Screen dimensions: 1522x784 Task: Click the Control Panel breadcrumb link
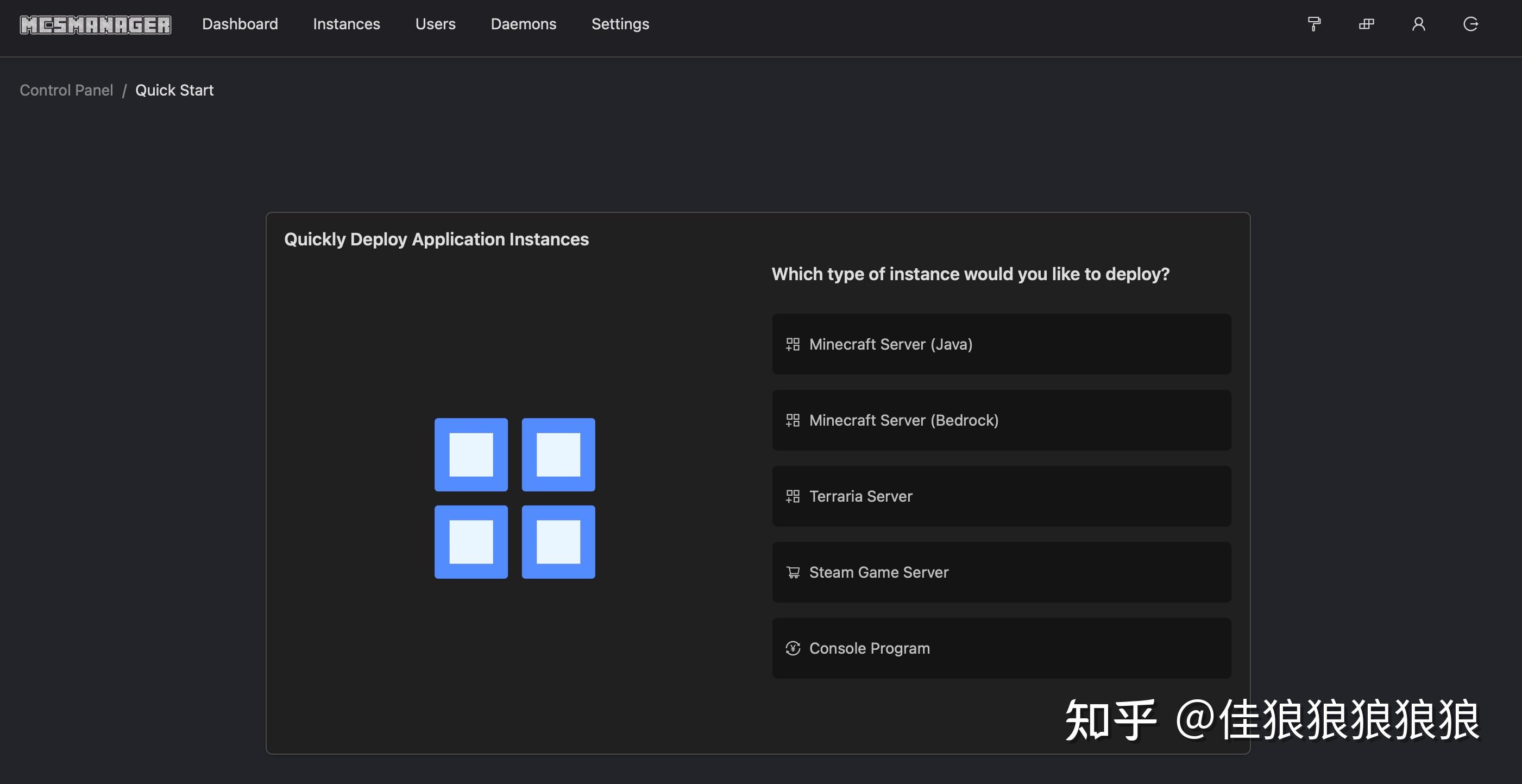[x=66, y=90]
